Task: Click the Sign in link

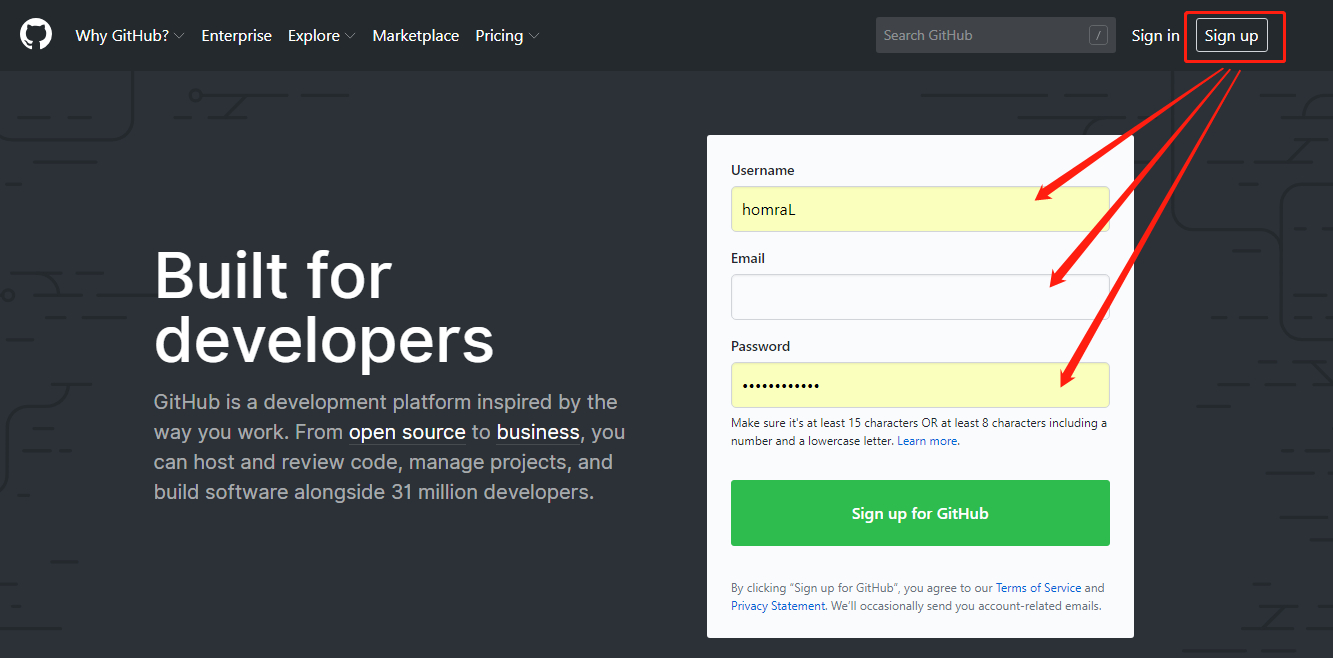Action: tap(1155, 35)
